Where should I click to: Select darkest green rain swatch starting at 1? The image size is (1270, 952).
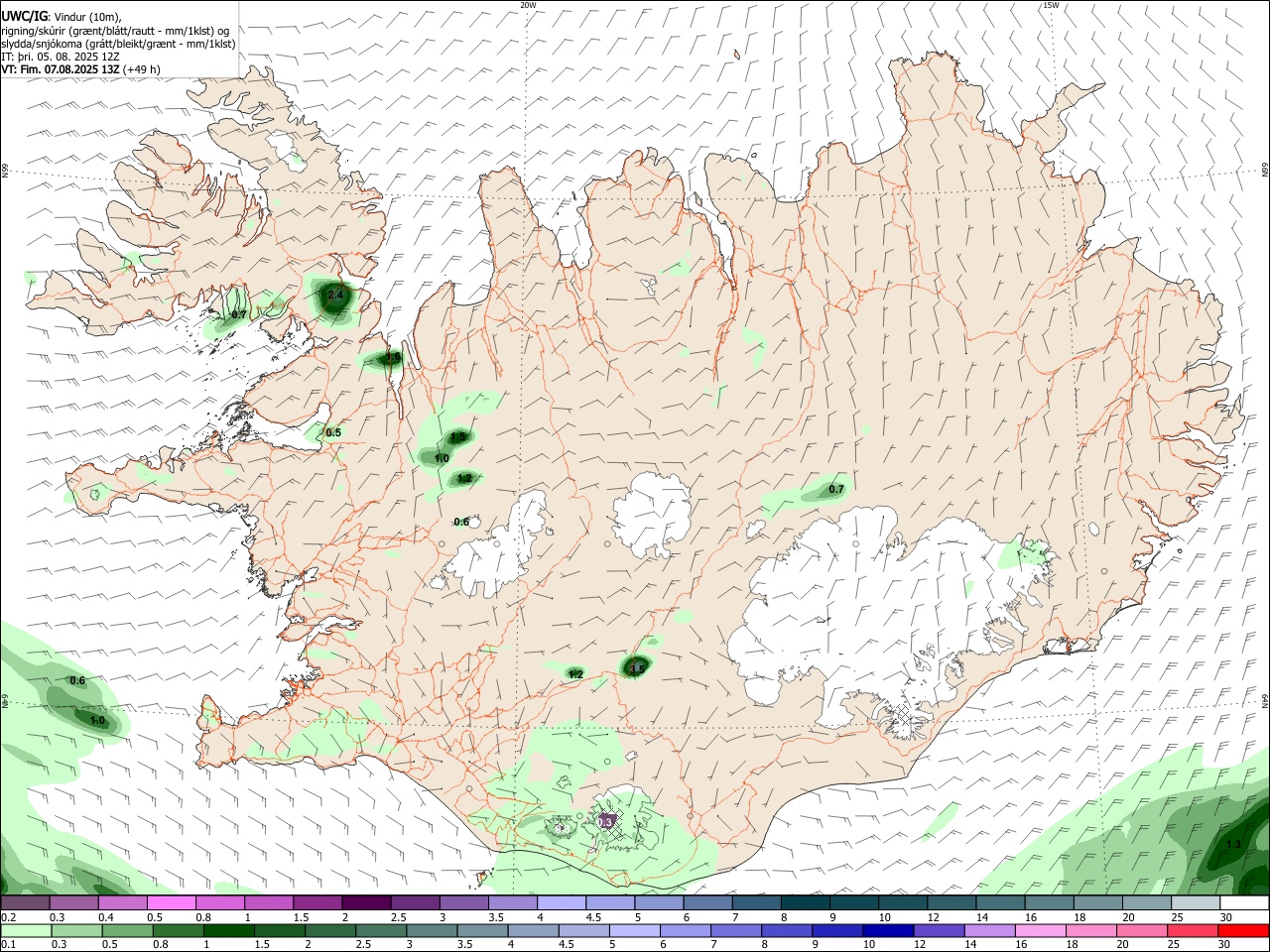[x=229, y=931]
